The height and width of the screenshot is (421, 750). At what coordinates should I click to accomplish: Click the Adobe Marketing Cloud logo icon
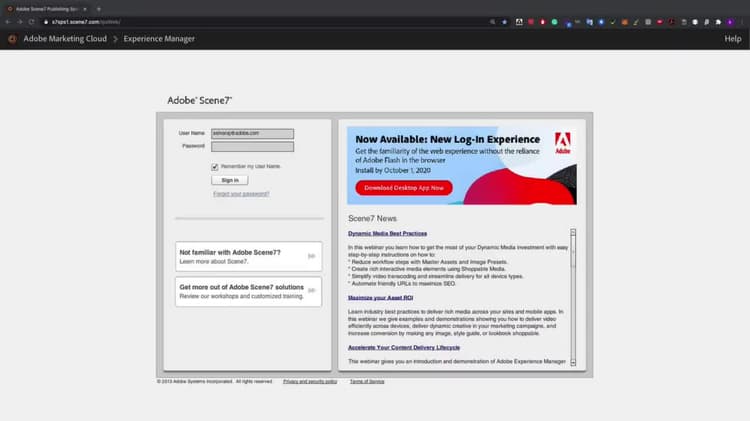12,39
